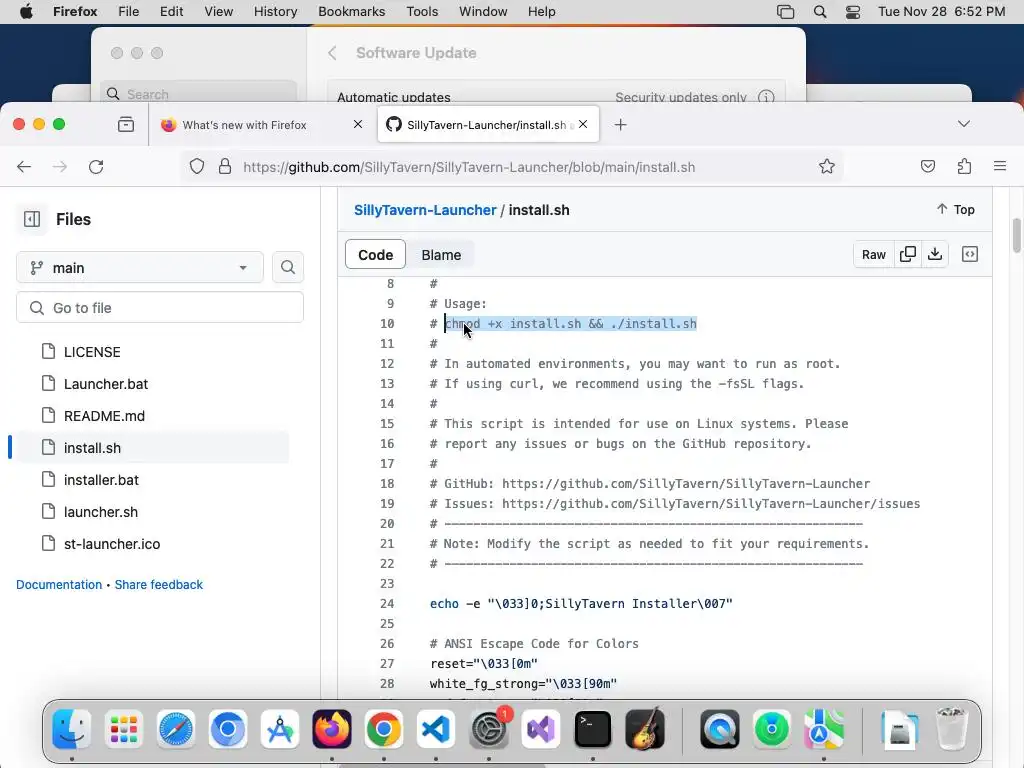Open the Bookmarks menu in menu bar
Screen dimensions: 1024x768
coord(351,12)
